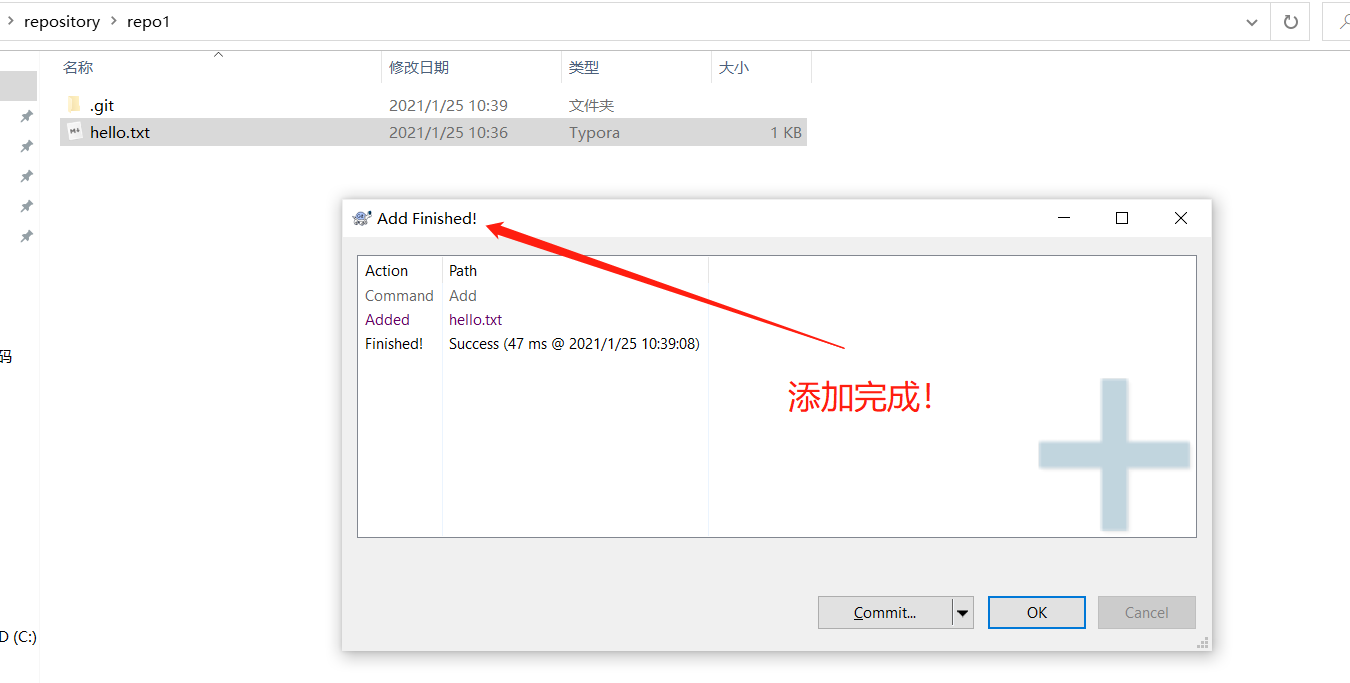This screenshot has height=683, width=1350.
Task: Click the hello.txt Typora file icon
Action: (x=74, y=132)
